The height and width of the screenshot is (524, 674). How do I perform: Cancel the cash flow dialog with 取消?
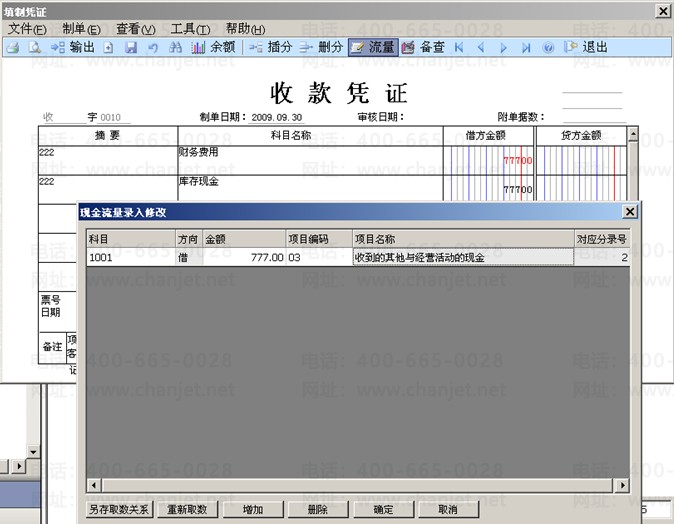pyautogui.click(x=448, y=509)
